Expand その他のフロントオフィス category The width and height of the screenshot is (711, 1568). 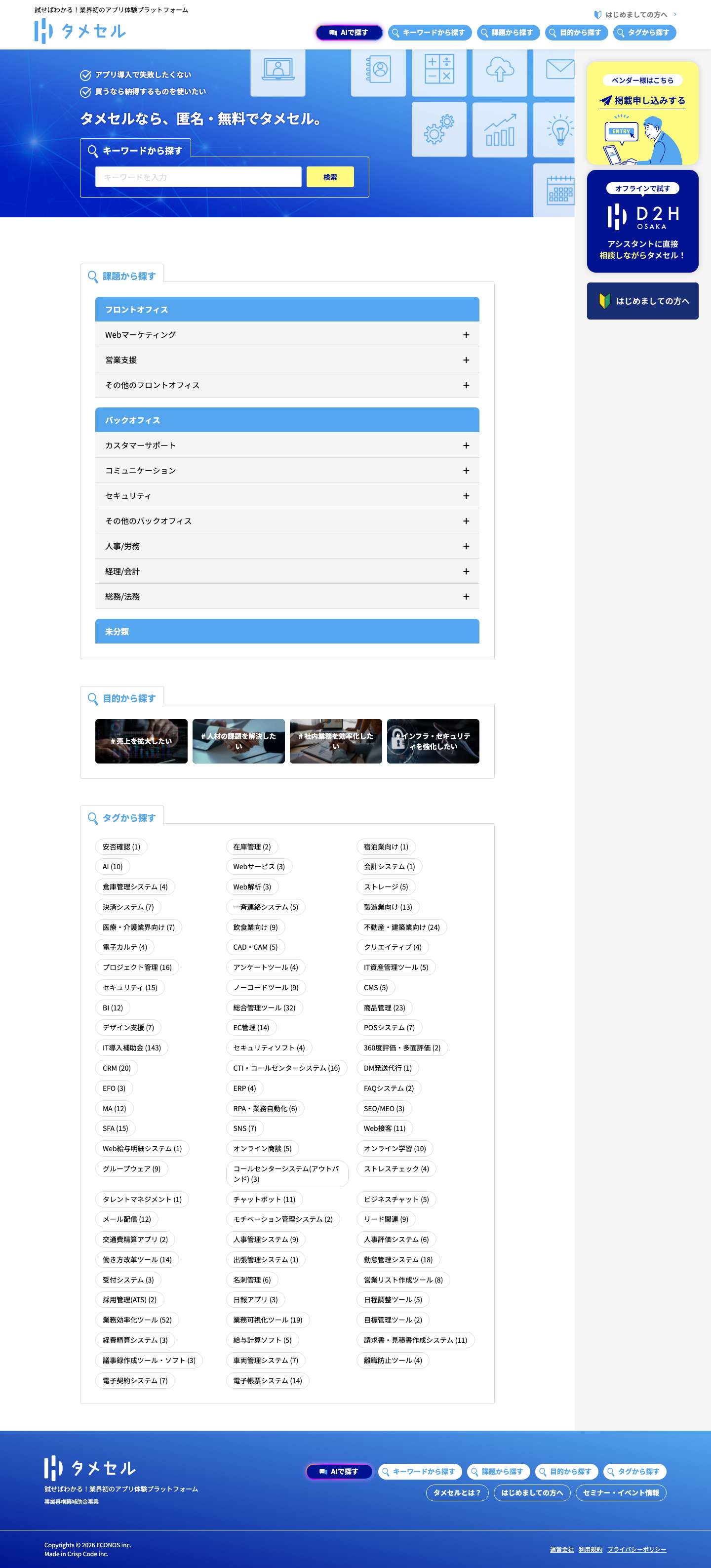click(287, 385)
